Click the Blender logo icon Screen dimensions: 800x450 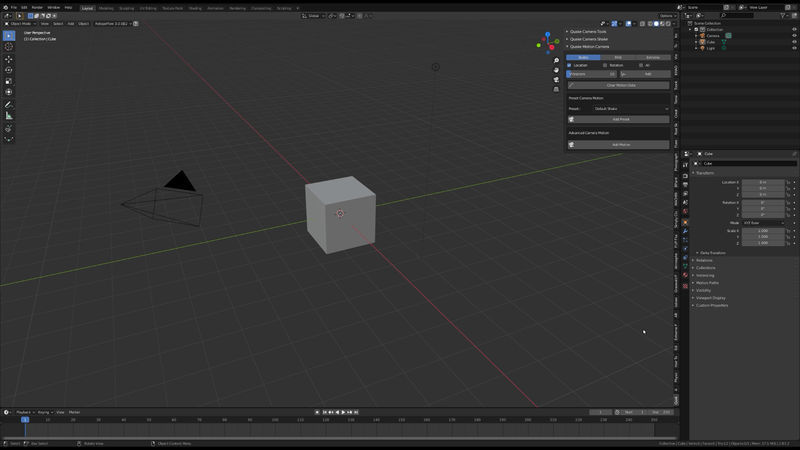(x=6, y=8)
